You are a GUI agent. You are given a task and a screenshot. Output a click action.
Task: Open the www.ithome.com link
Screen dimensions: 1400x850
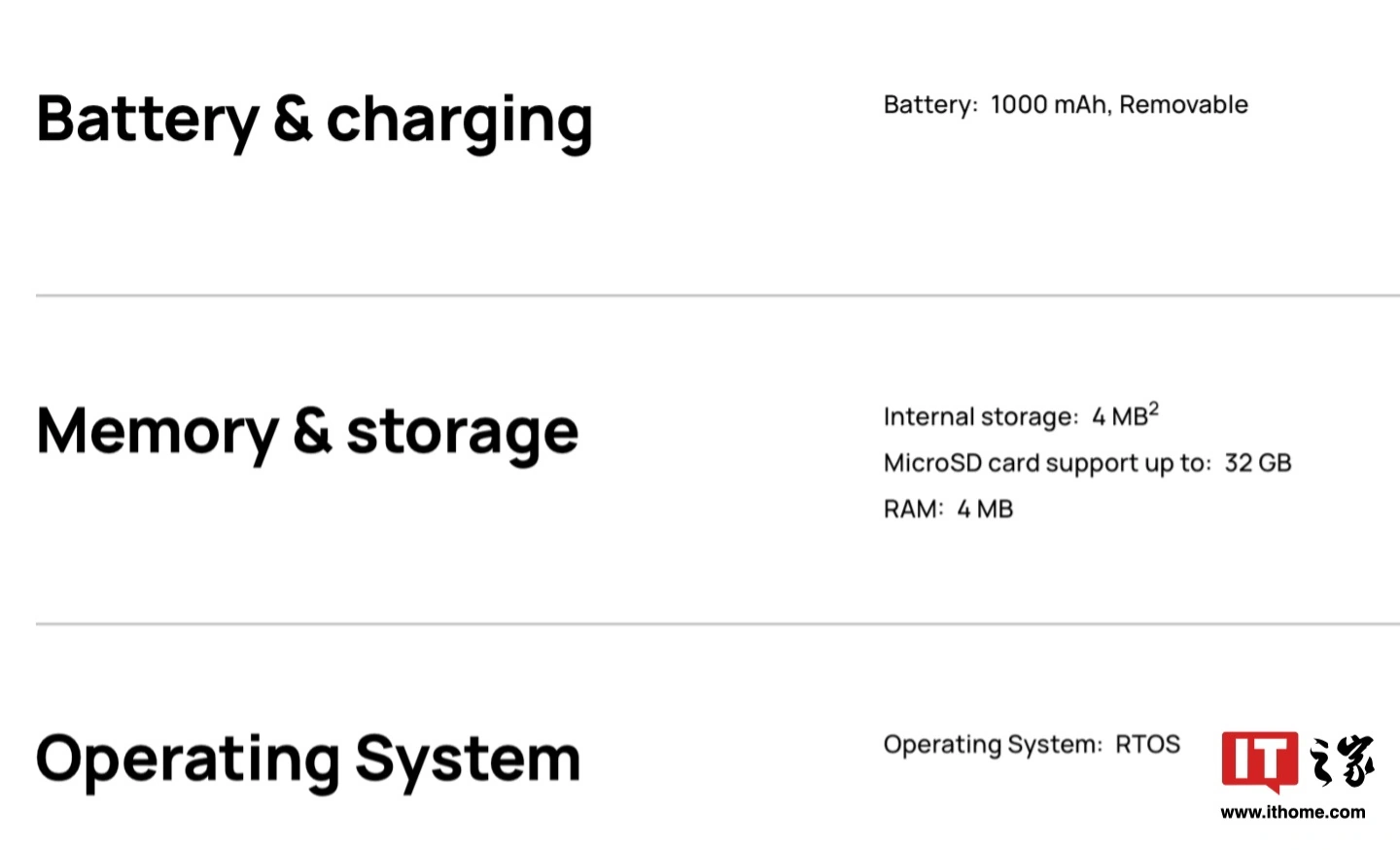pyautogui.click(x=1292, y=812)
